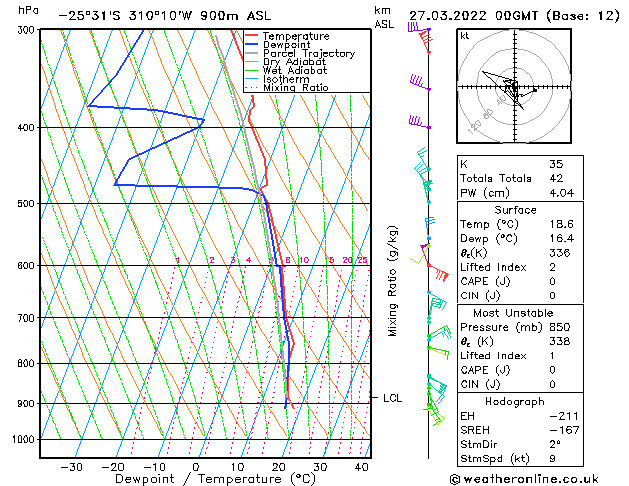629x486 pixels.
Task: Click the LCL marker label
Action: click(392, 398)
